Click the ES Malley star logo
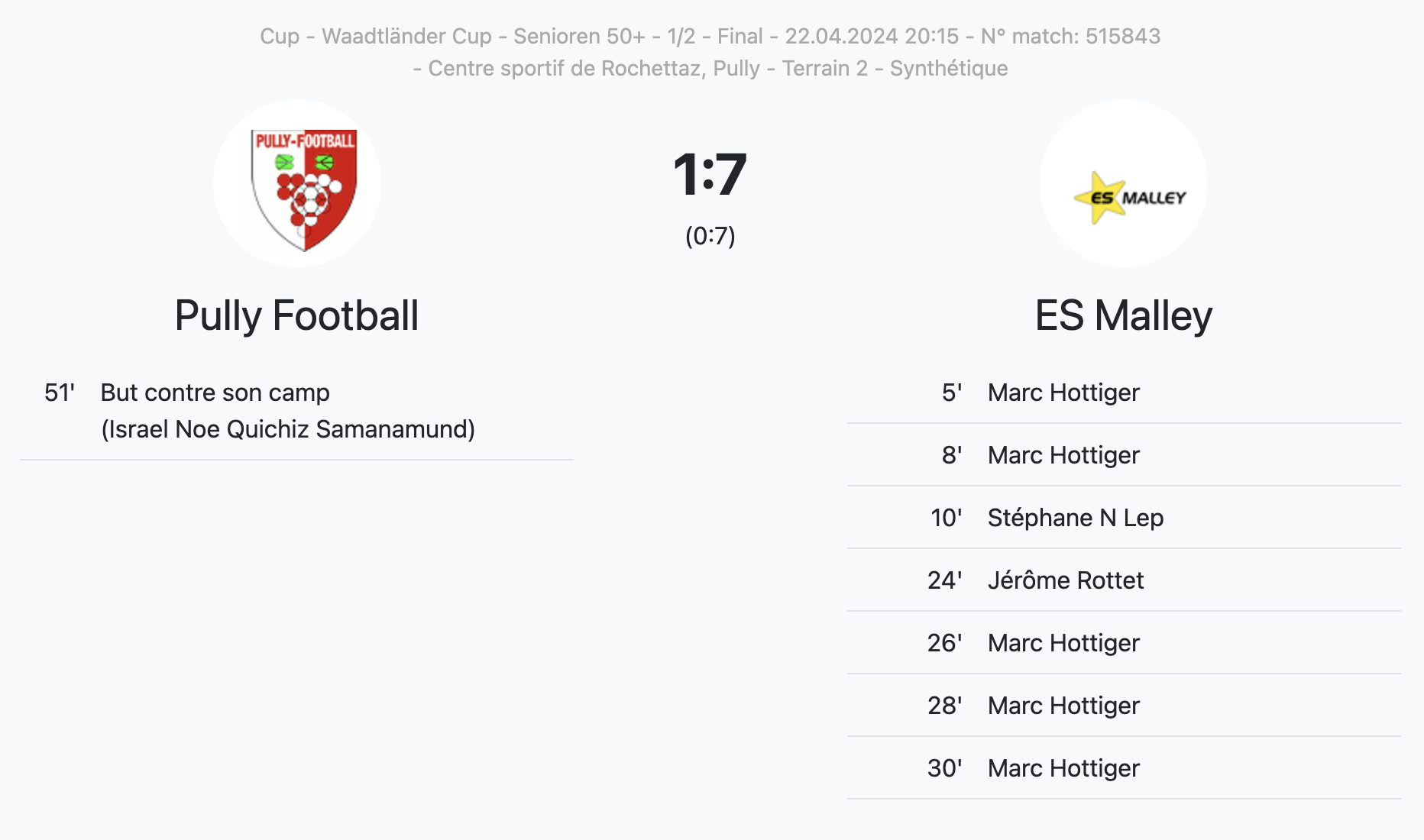The image size is (1424, 840). click(1130, 198)
